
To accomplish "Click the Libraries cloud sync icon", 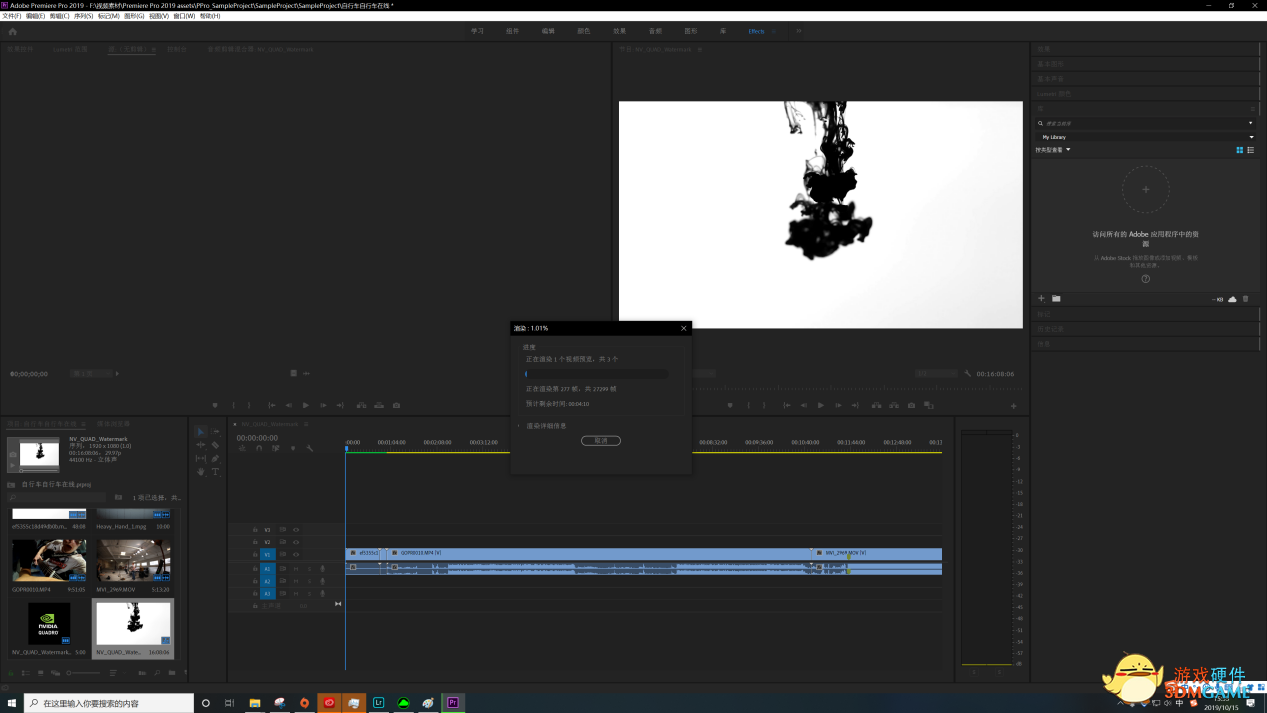I will tap(1232, 298).
